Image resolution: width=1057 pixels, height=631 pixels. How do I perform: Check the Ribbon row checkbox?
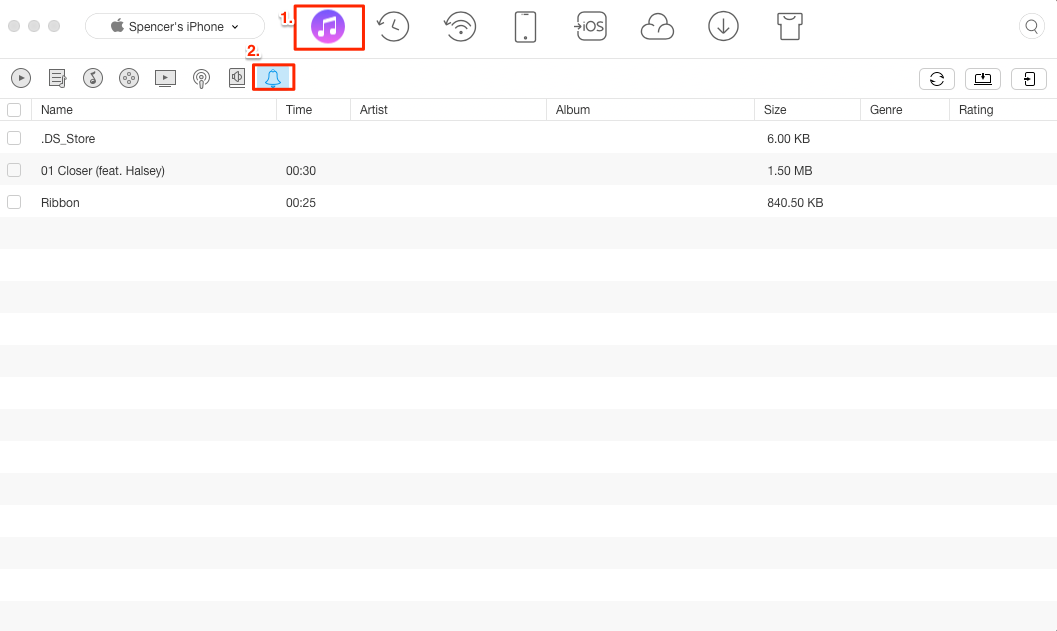click(14, 202)
